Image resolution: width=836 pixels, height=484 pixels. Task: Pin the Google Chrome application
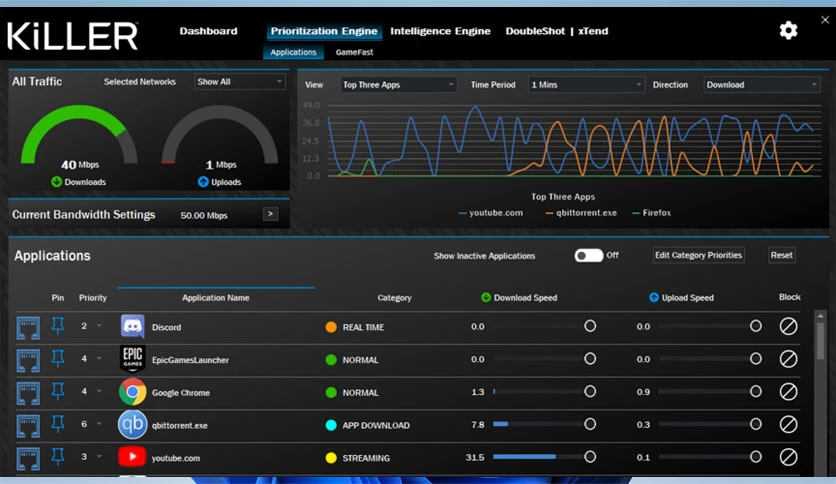point(58,391)
